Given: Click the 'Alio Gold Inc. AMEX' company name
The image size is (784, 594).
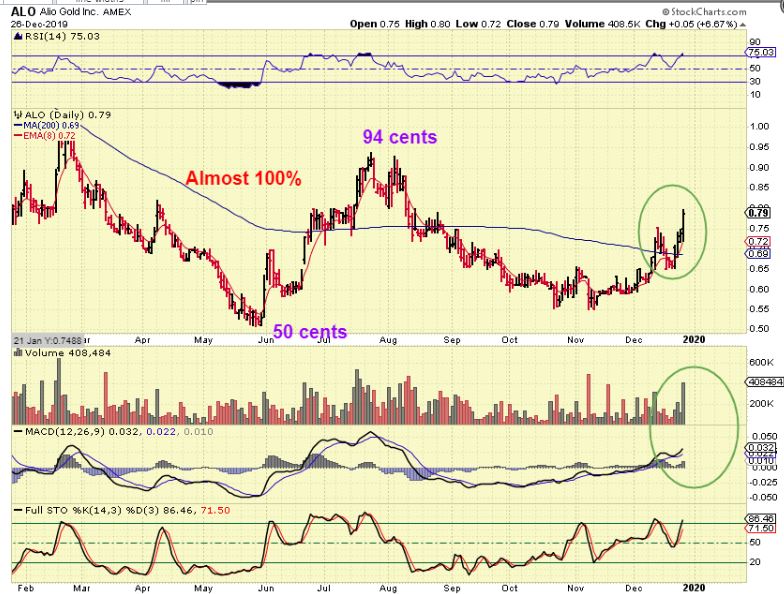Looking at the screenshot, I should (x=85, y=12).
